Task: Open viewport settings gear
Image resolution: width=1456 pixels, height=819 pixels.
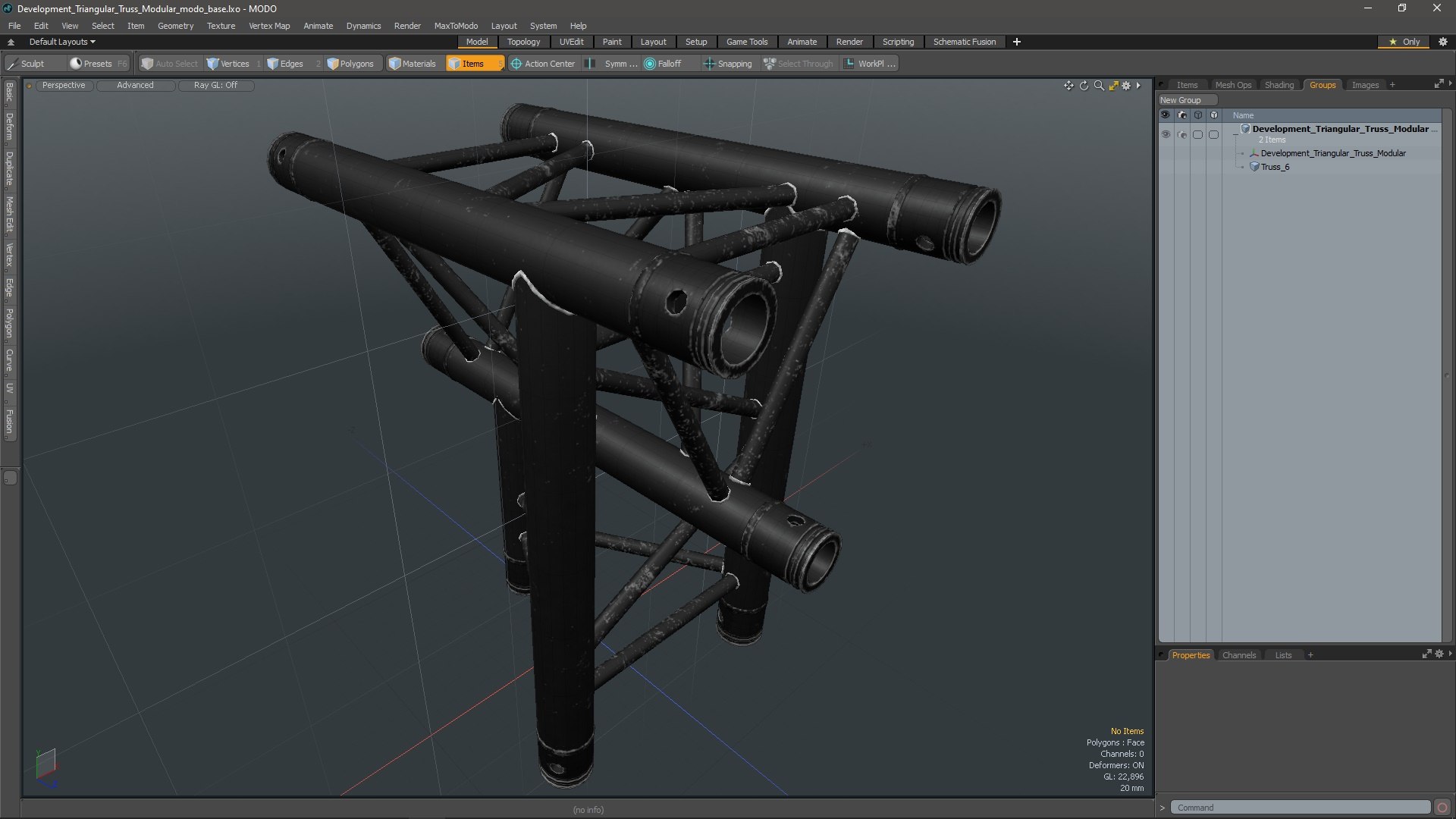Action: 1126,86
